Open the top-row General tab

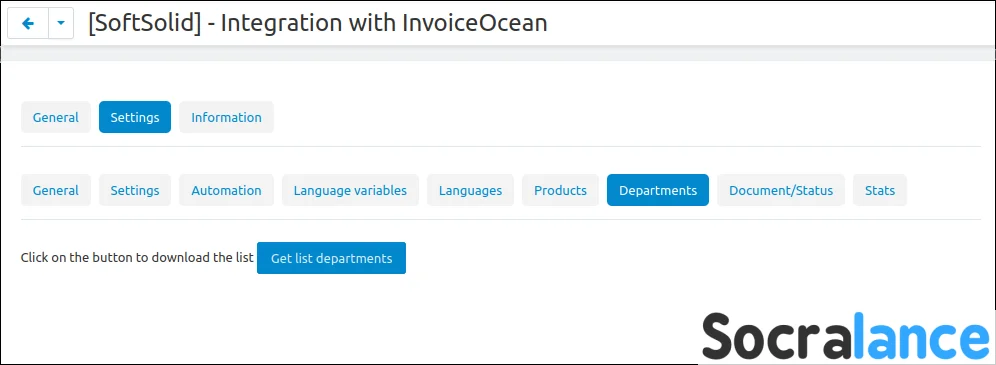56,117
